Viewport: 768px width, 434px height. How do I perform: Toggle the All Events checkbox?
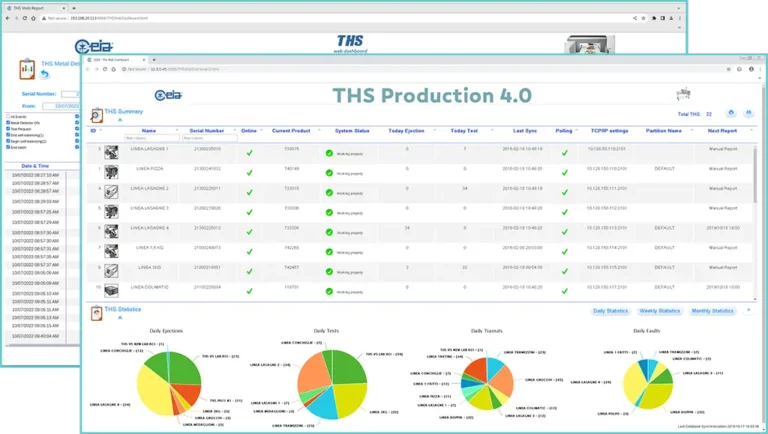pyautogui.click(x=8, y=117)
